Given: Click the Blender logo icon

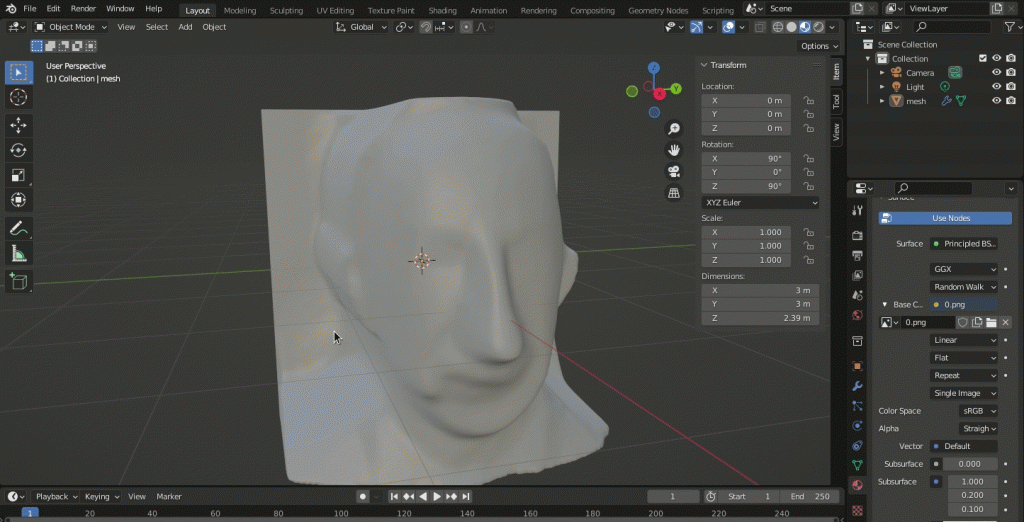Looking at the screenshot, I should (11, 9).
